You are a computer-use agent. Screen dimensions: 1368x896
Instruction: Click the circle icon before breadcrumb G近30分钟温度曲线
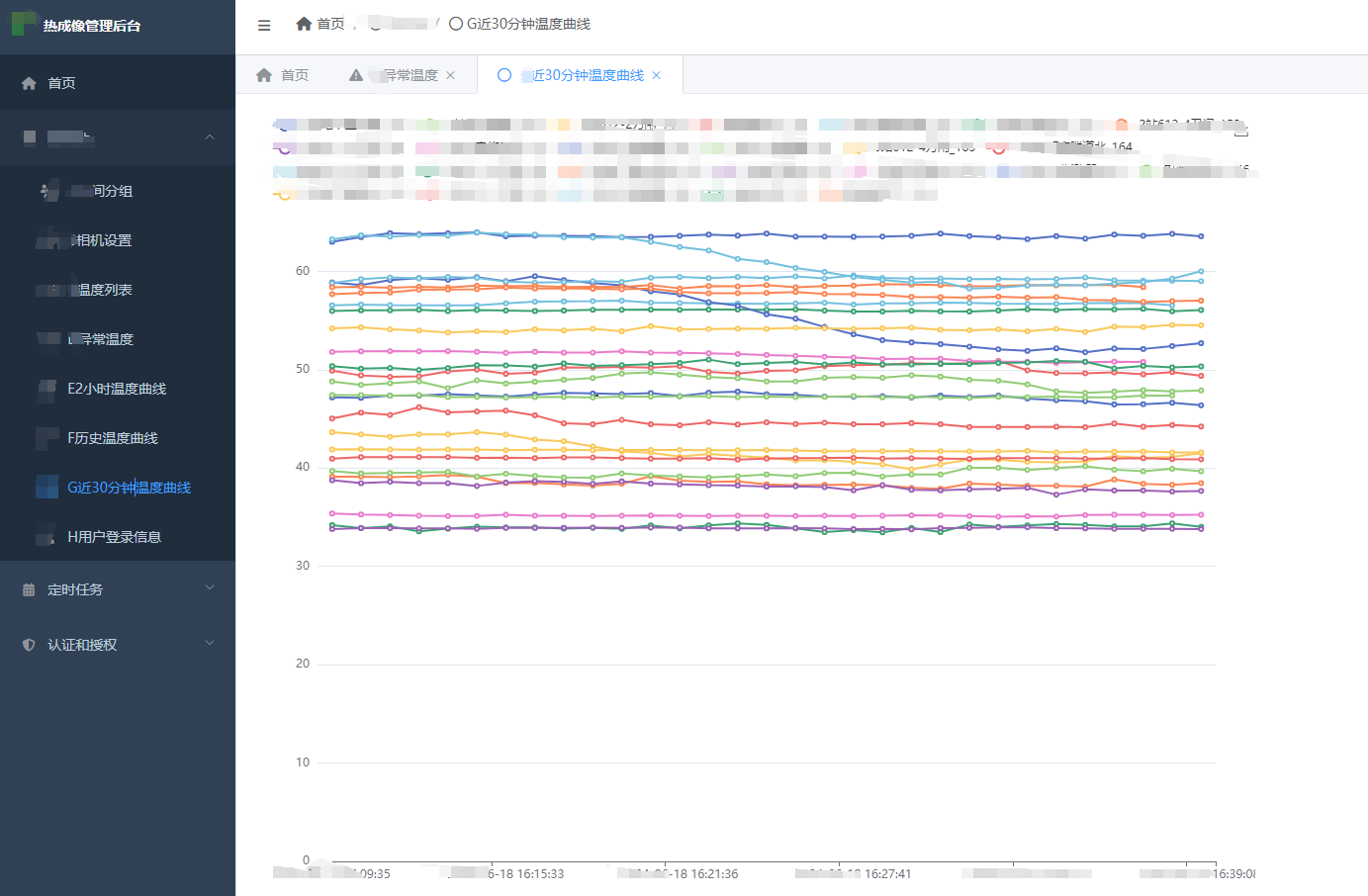[456, 24]
